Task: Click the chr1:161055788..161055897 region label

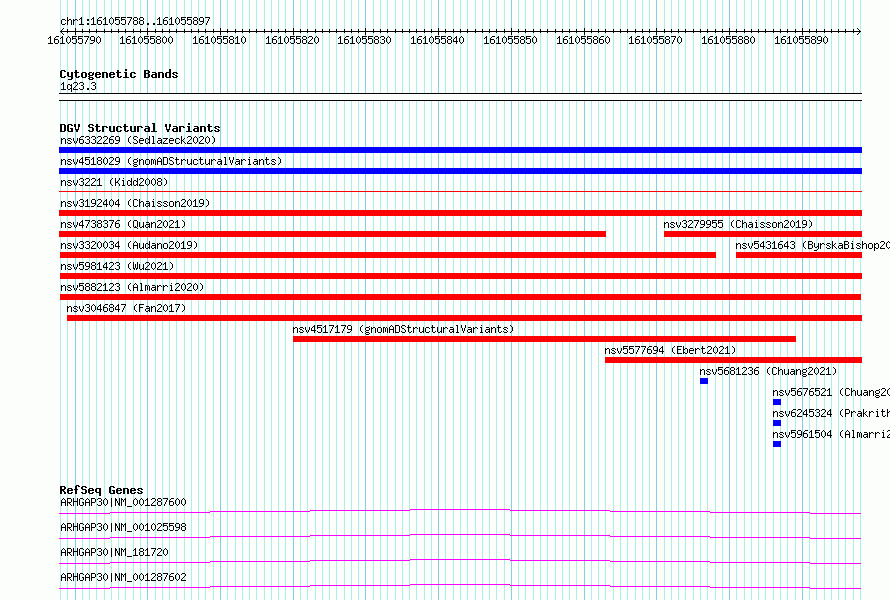Action: [x=135, y=21]
